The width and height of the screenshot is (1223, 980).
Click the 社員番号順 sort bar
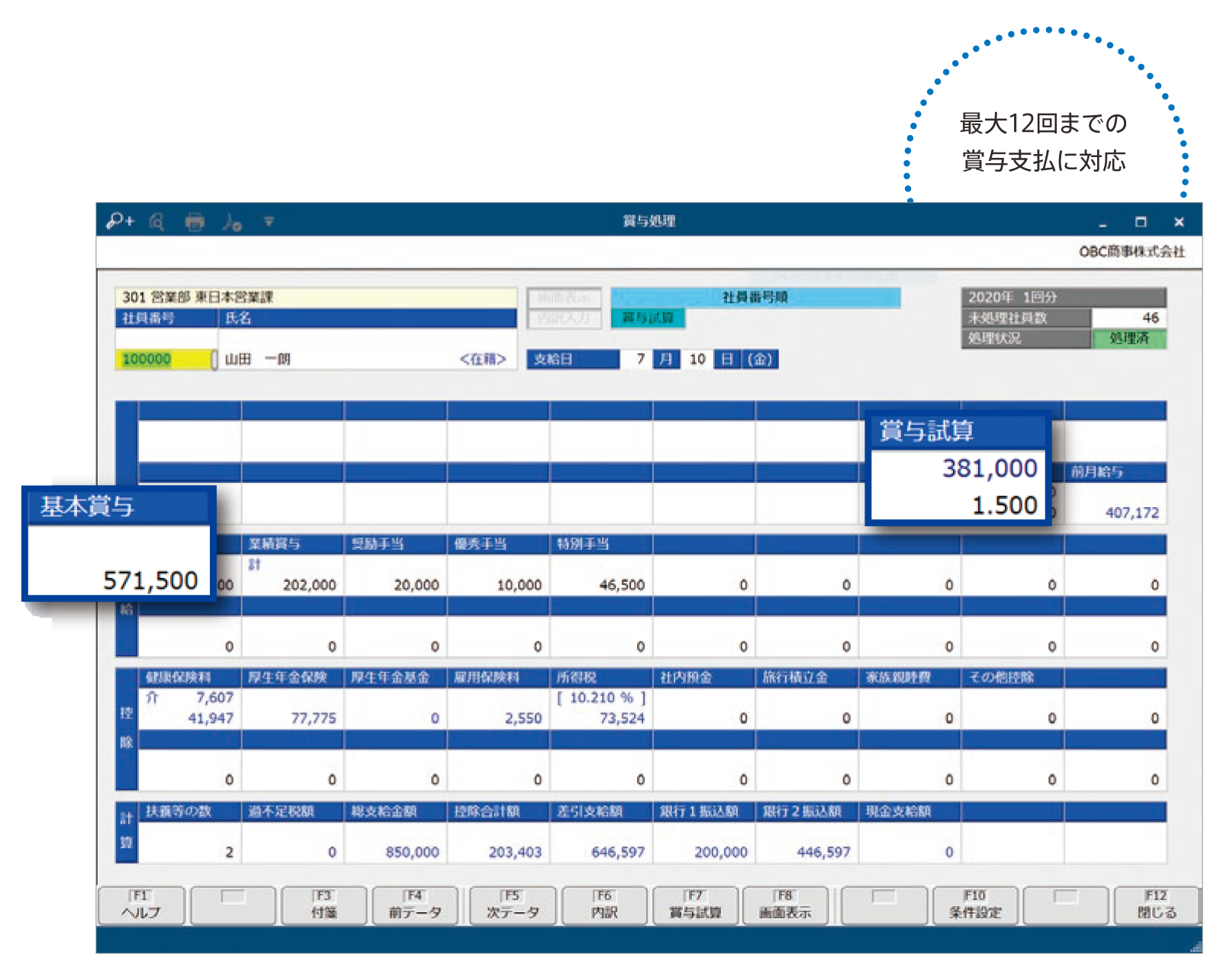click(755, 297)
